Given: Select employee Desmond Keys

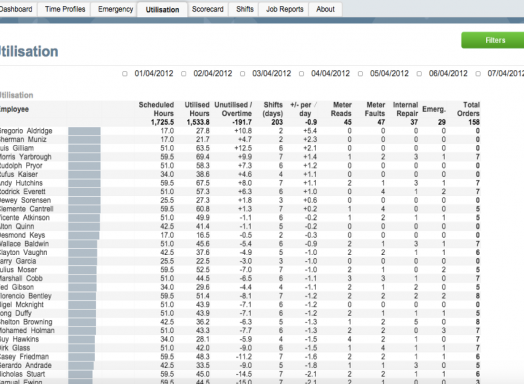Looking at the screenshot, I should 22,235.
